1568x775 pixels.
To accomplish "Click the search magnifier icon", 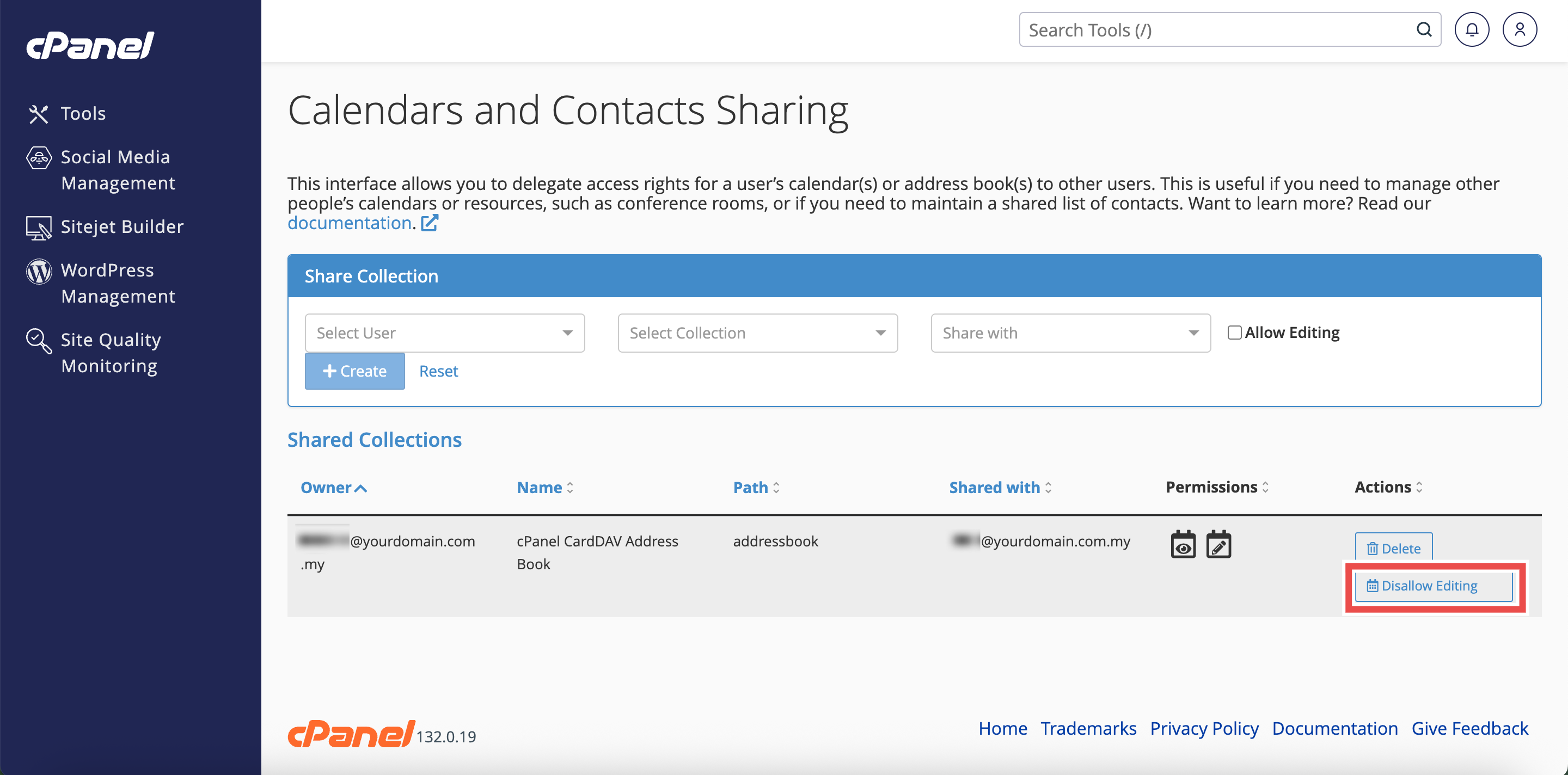I will 1423,30.
